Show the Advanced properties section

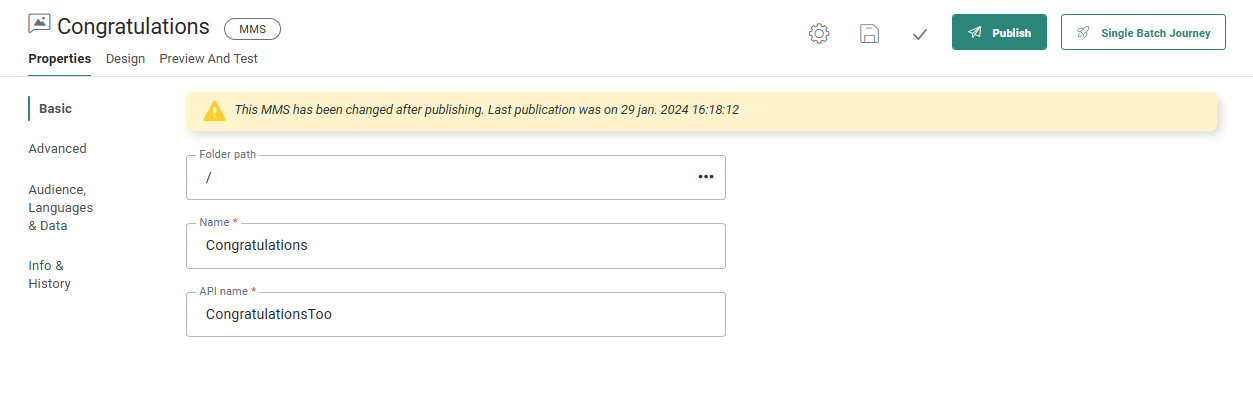[57, 148]
